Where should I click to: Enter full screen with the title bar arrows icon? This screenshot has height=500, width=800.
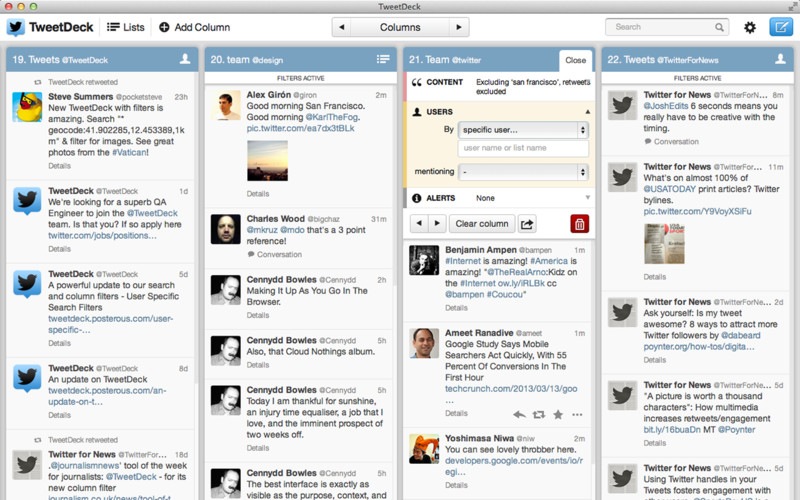point(791,6)
